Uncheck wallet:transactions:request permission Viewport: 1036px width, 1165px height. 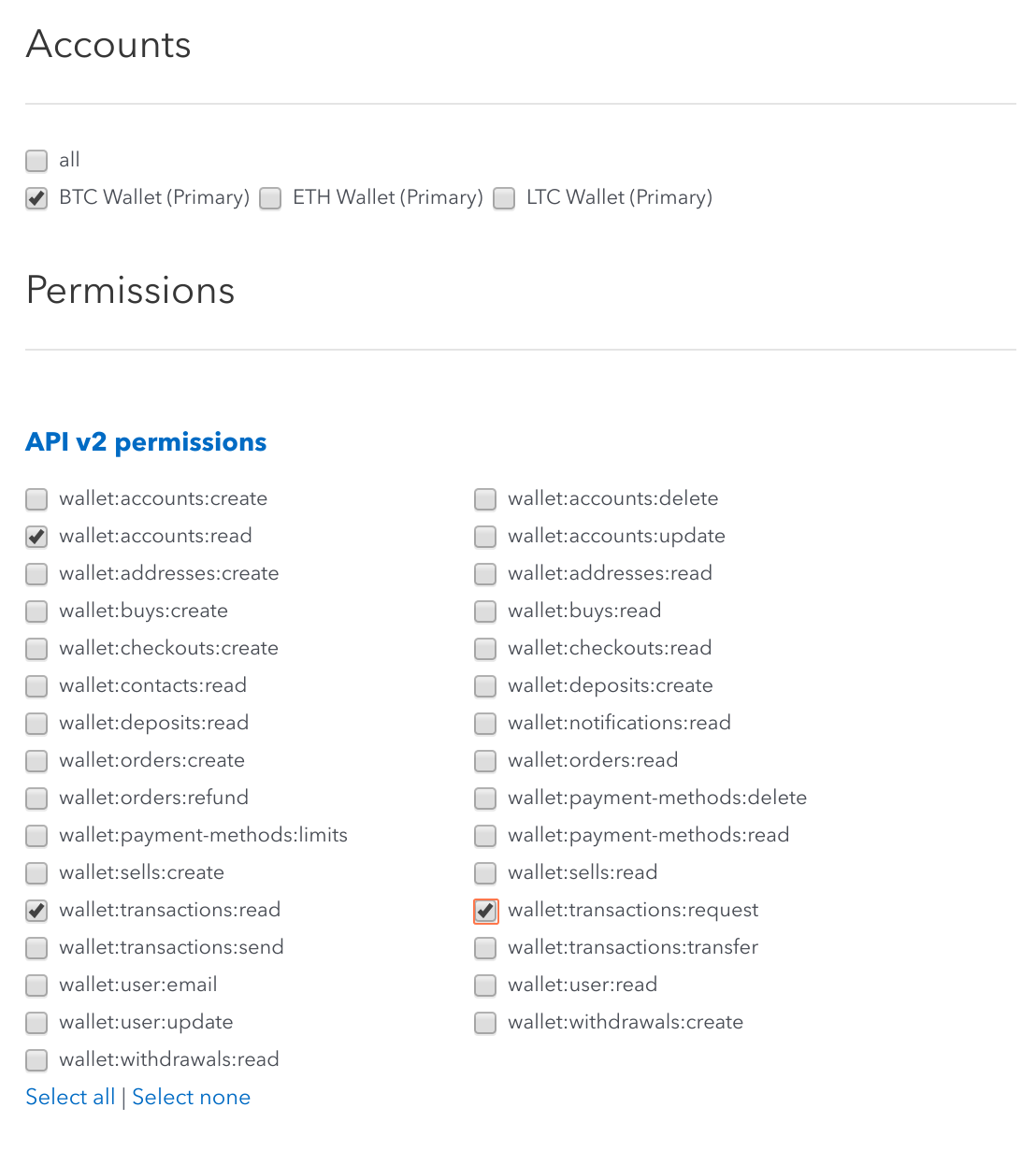(485, 911)
